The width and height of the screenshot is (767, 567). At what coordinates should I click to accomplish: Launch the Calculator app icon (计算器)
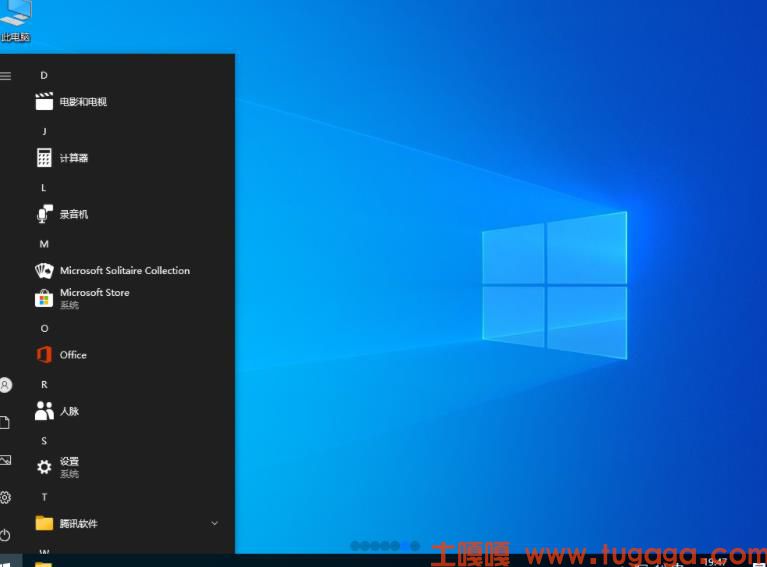(44, 158)
